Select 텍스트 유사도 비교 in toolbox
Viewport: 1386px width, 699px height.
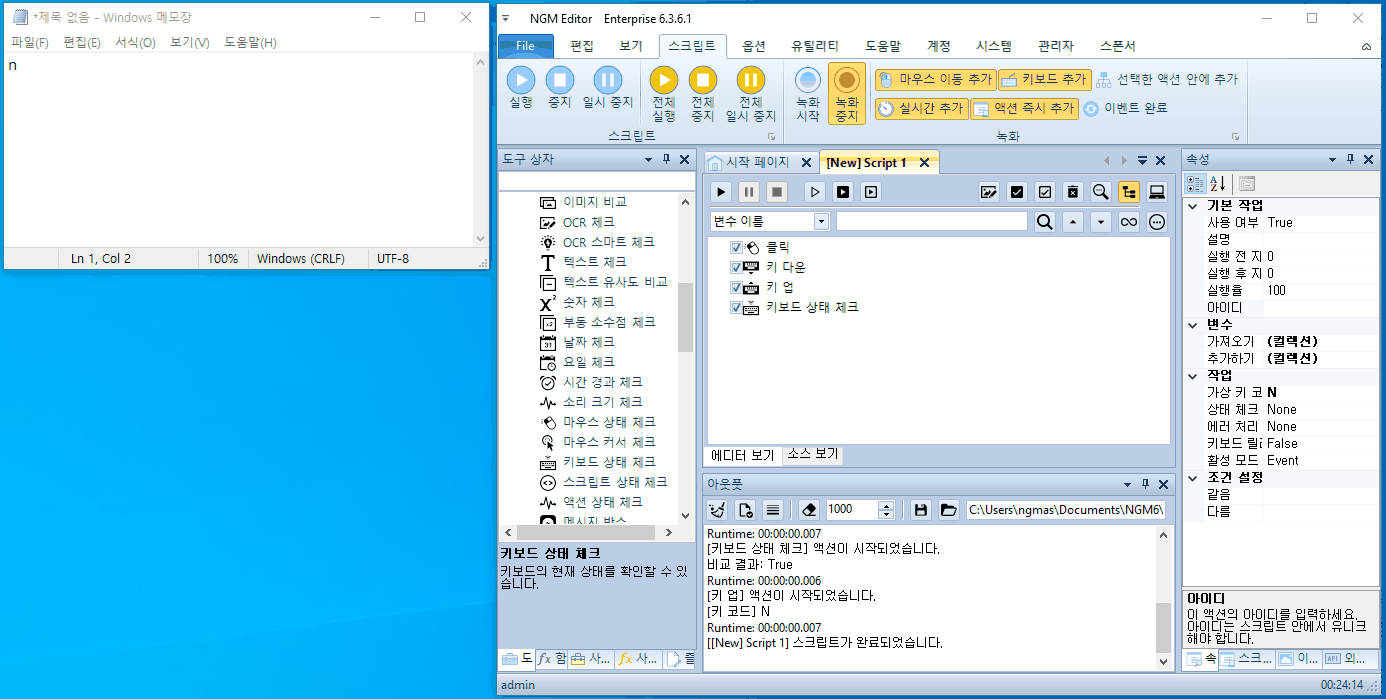click(x=604, y=282)
